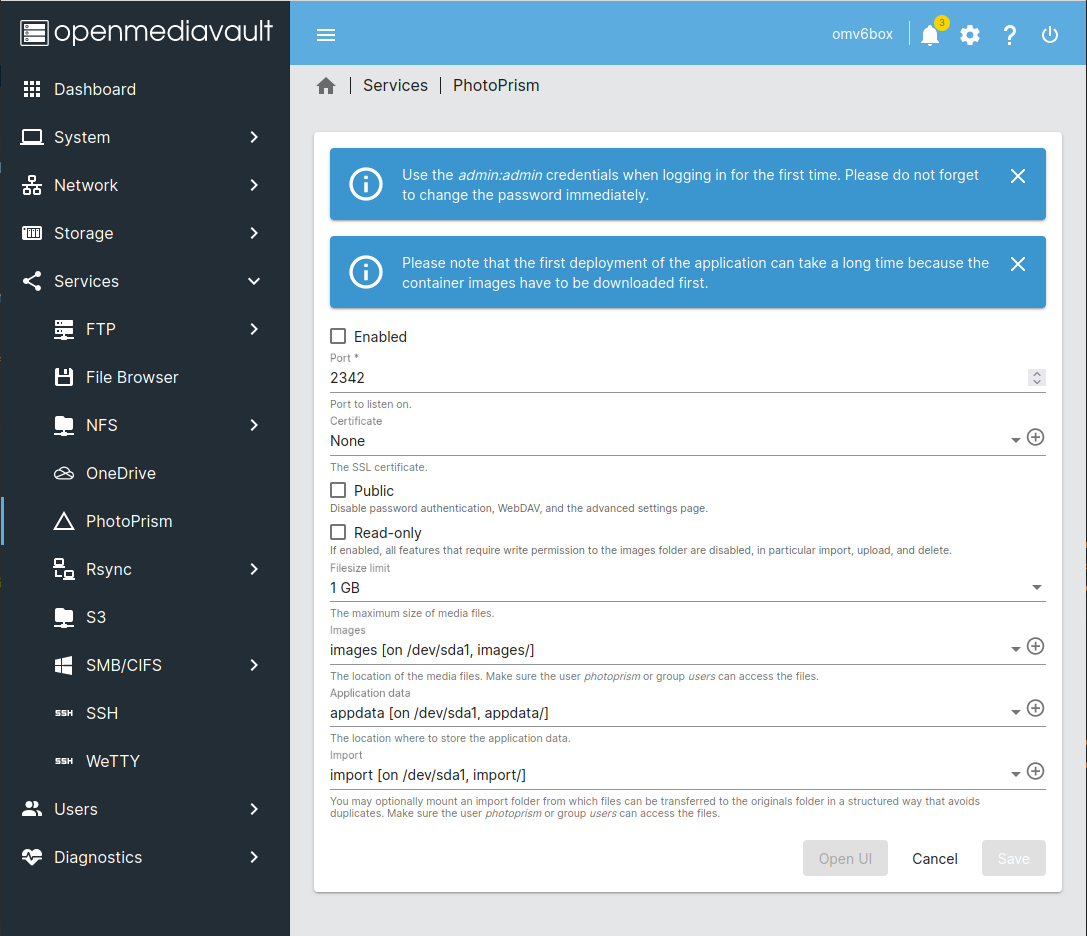The height and width of the screenshot is (936, 1087).
Task: Increase the Port value with the stepper
Action: pyautogui.click(x=1036, y=373)
